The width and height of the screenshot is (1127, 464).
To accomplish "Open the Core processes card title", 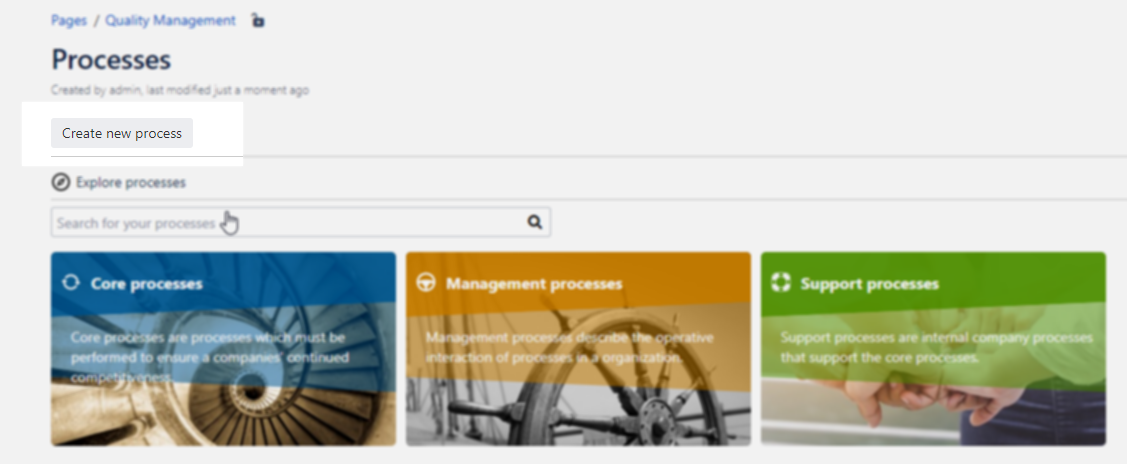I will click(147, 284).
